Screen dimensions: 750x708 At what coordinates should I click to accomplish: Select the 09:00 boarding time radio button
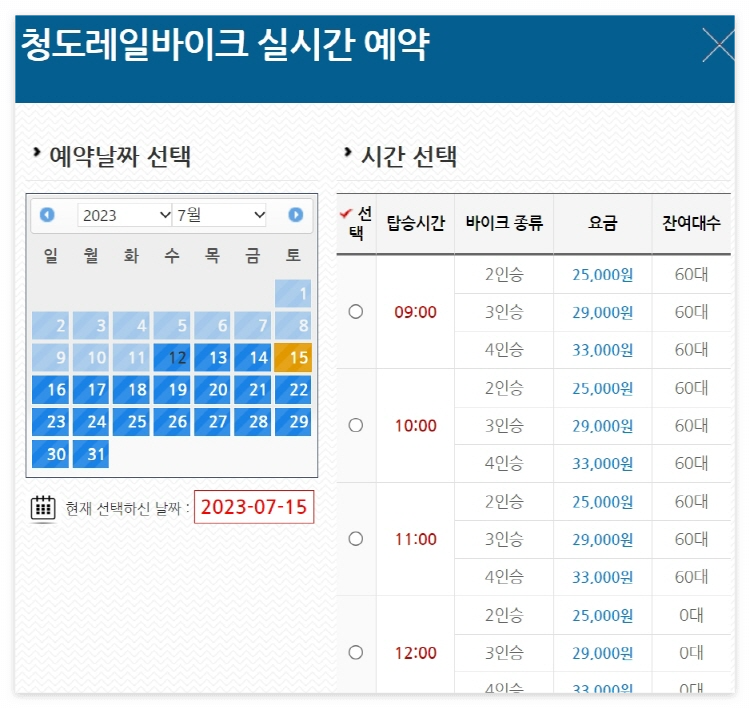click(355, 312)
